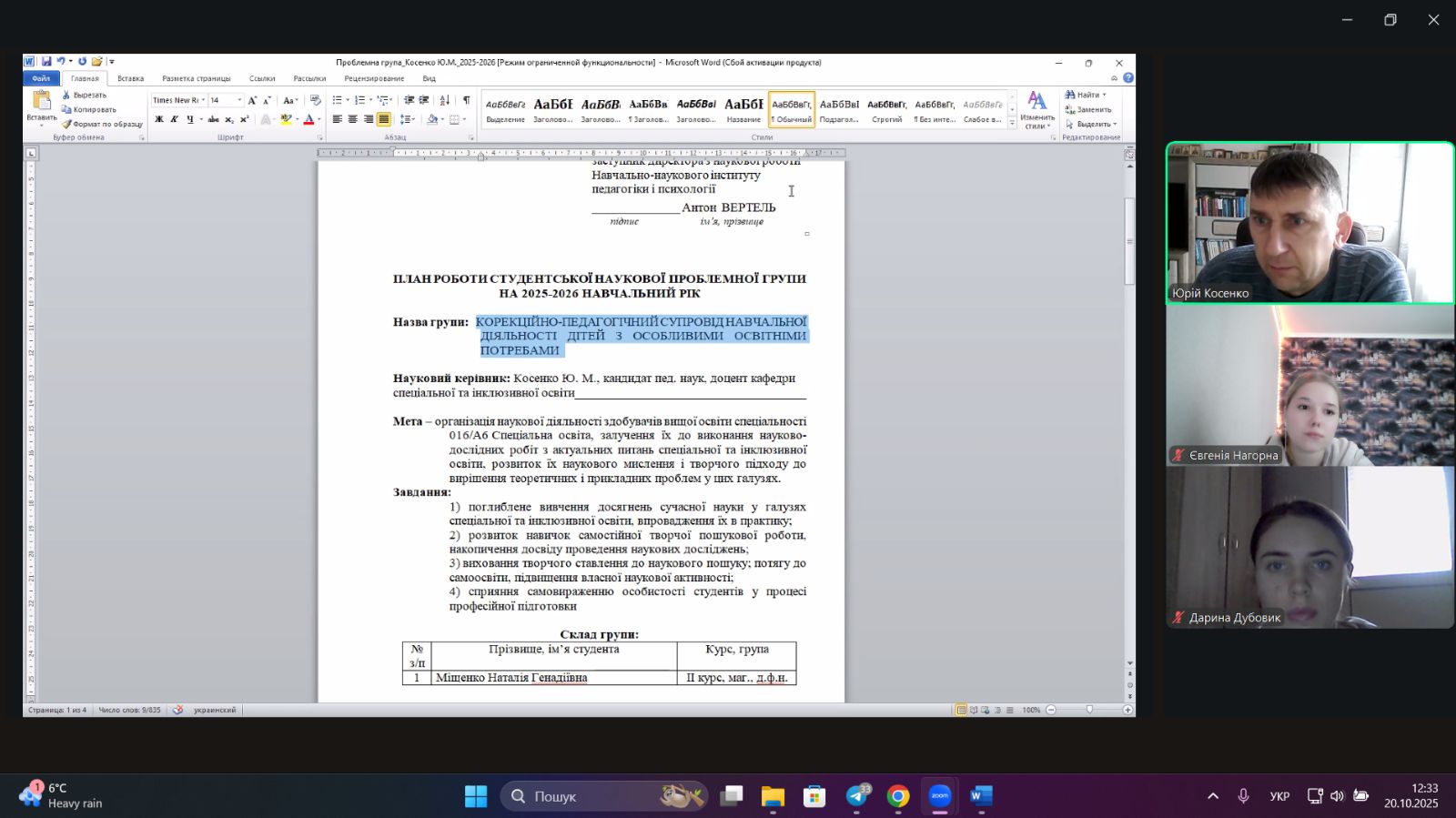Click the center alignment icon

352,119
